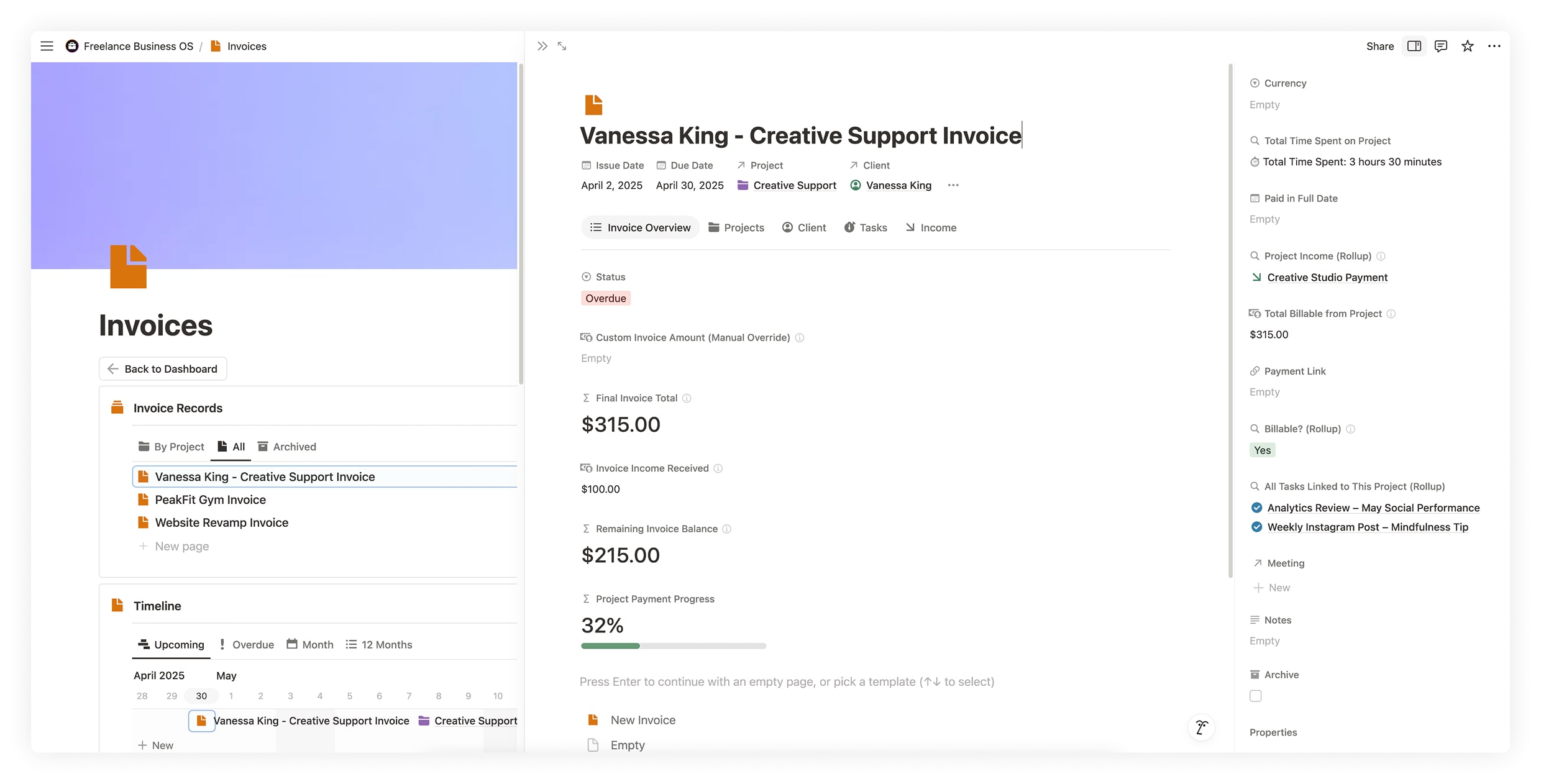Click the floating assistant icon button
The image size is (1541, 784).
point(1201,727)
